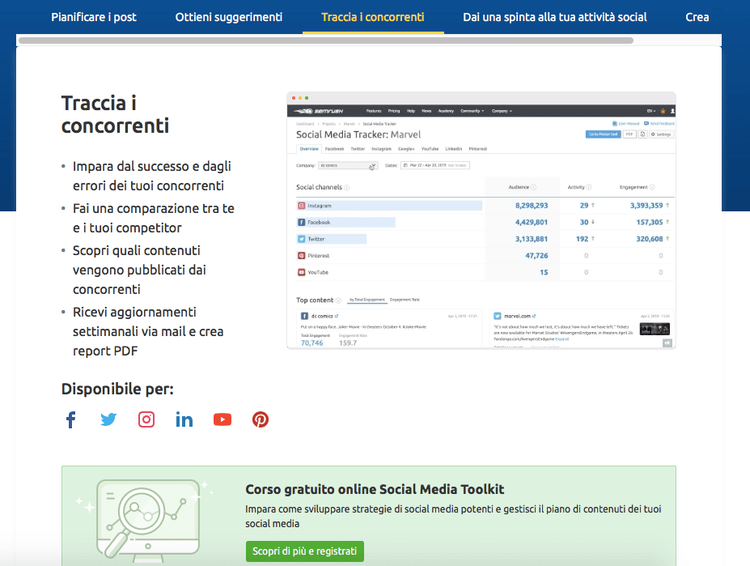
Task: Select the Overview tab in Social Media Tracker
Action: click(x=309, y=149)
